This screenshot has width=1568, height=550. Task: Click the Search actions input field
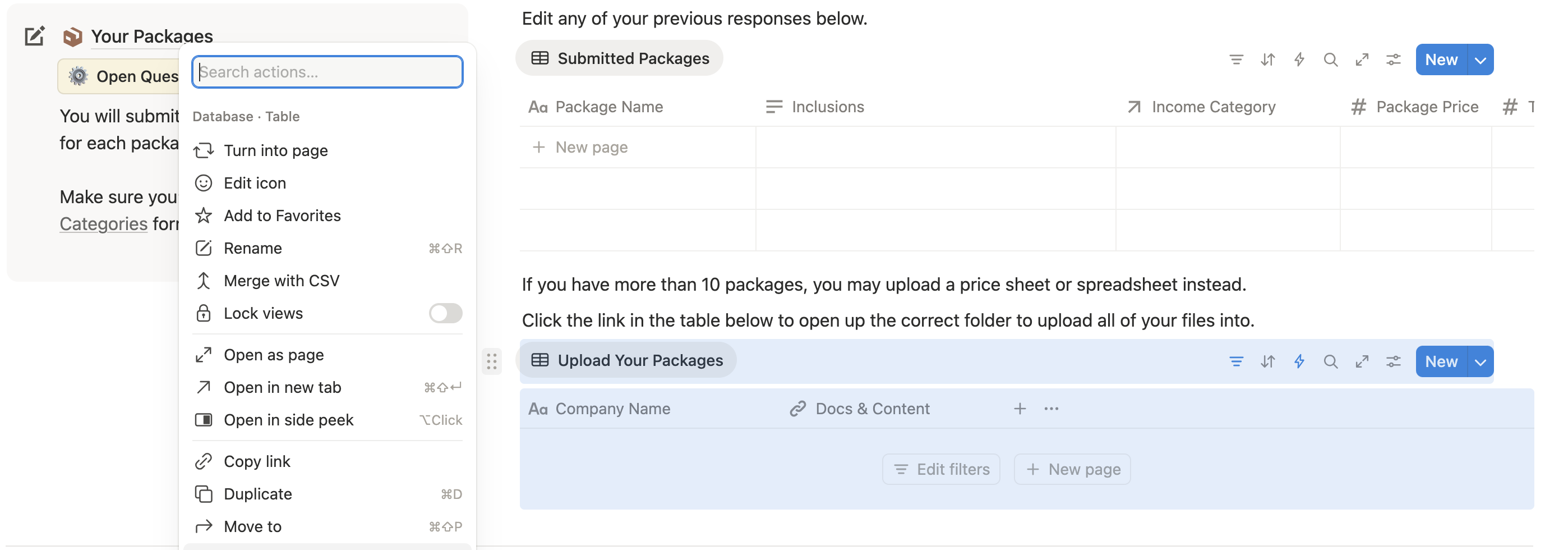point(328,72)
